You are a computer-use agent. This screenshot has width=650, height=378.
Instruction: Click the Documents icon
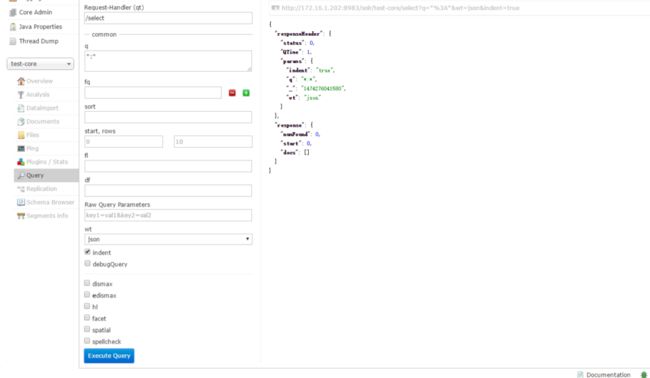21,121
